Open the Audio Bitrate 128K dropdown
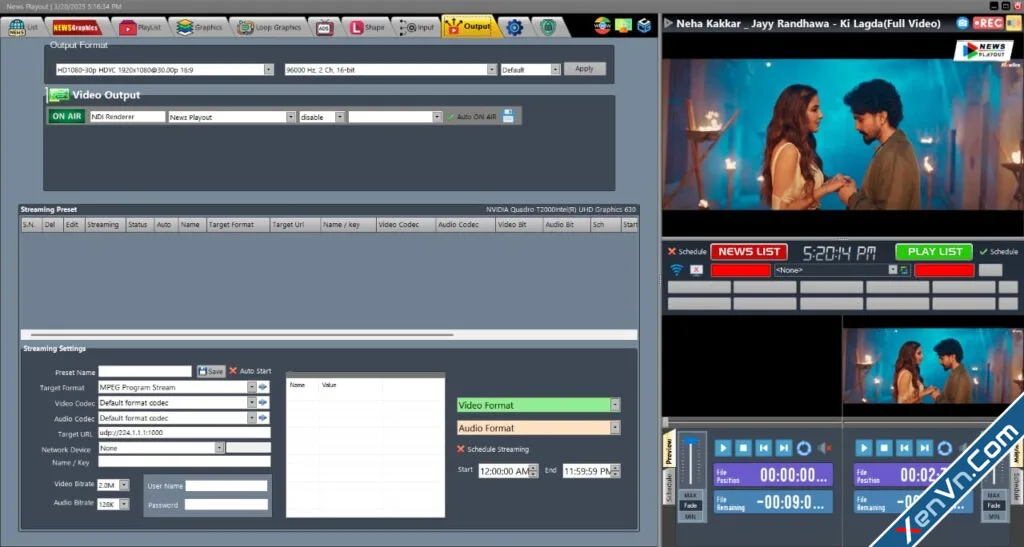This screenshot has width=1024, height=547. [x=124, y=504]
